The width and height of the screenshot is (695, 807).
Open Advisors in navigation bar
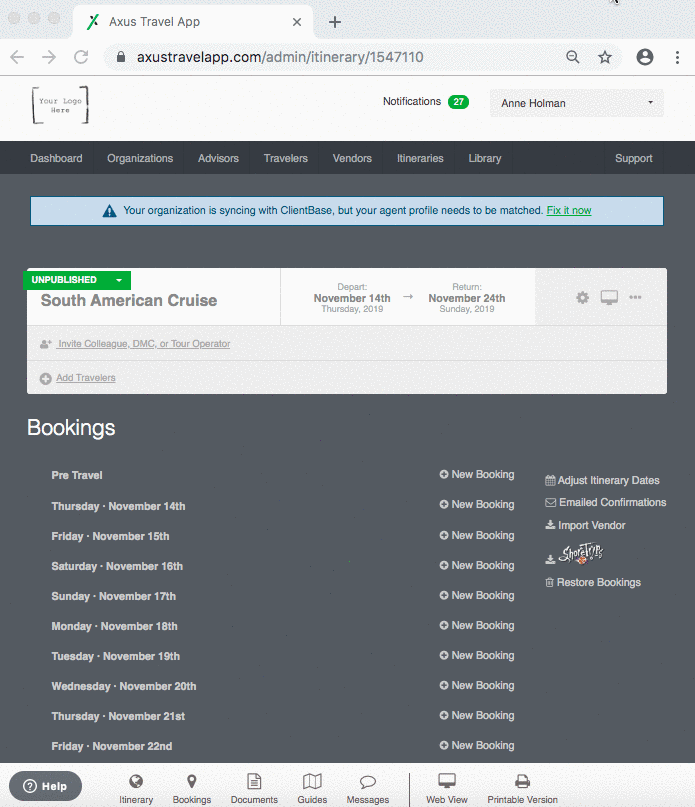pos(218,158)
